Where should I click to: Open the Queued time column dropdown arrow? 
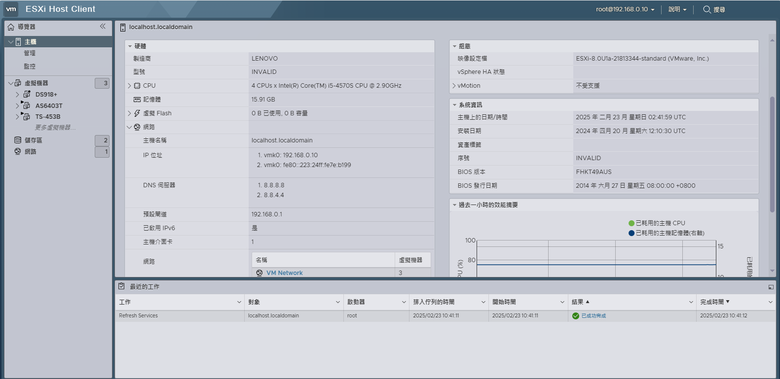(x=483, y=302)
